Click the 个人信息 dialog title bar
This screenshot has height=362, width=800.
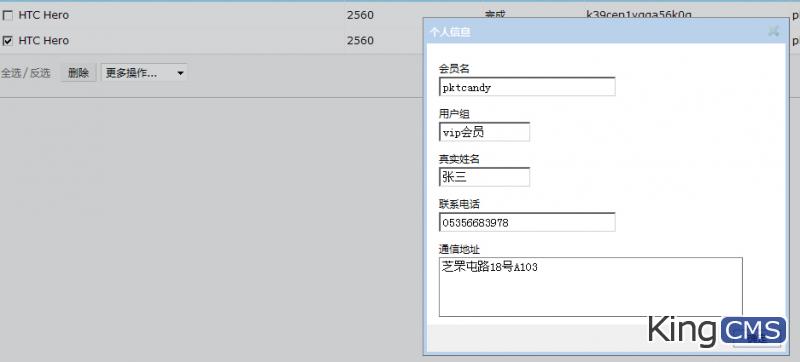[x=606, y=32]
